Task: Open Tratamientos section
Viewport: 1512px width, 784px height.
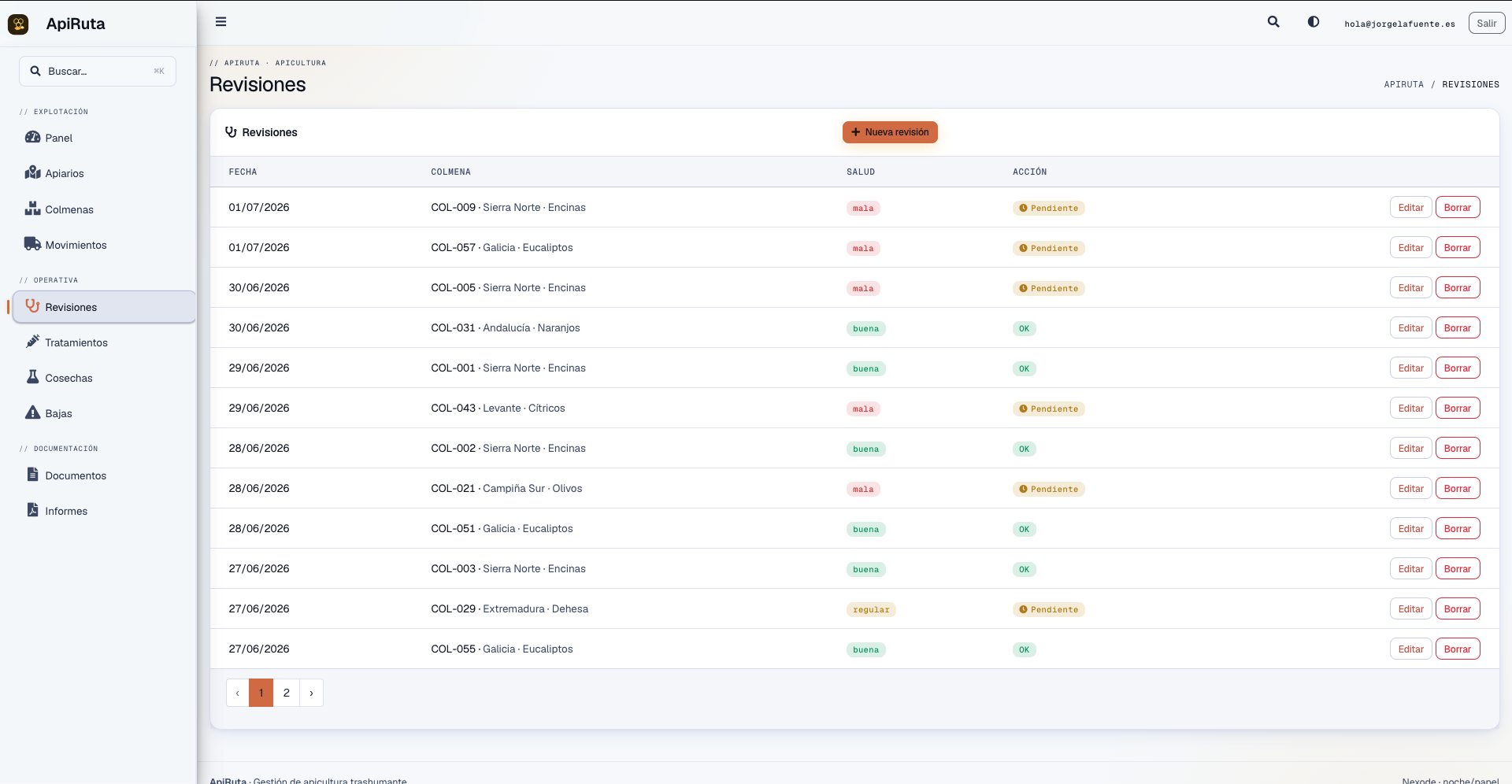Action: pyautogui.click(x=104, y=342)
